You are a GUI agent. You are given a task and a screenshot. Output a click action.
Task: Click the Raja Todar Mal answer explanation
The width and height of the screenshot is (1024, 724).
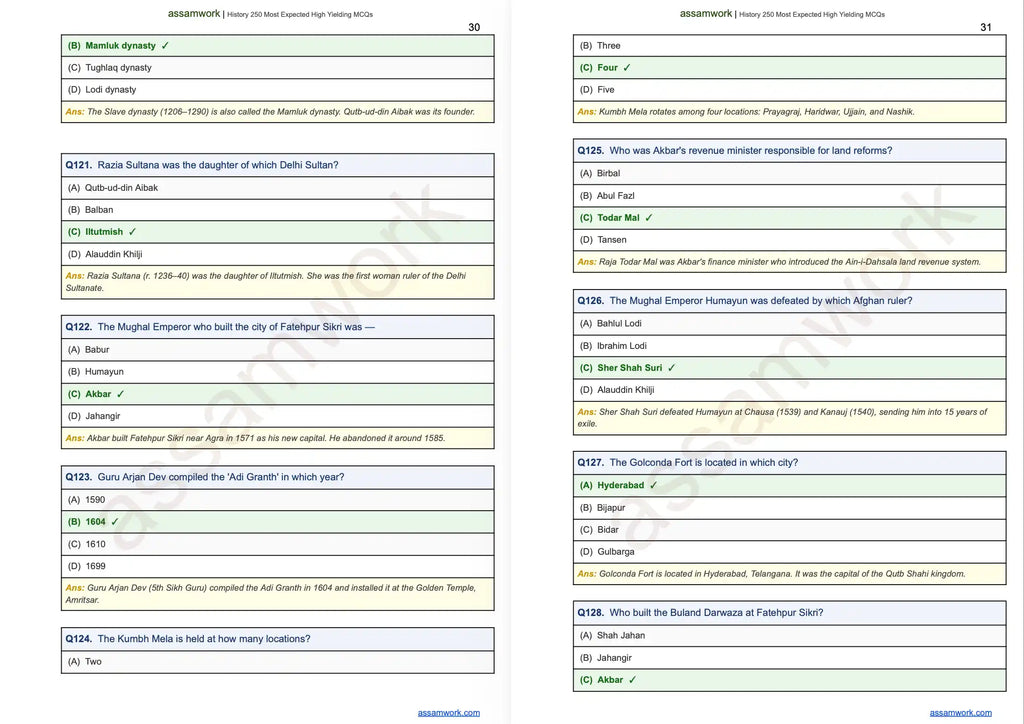click(790, 262)
